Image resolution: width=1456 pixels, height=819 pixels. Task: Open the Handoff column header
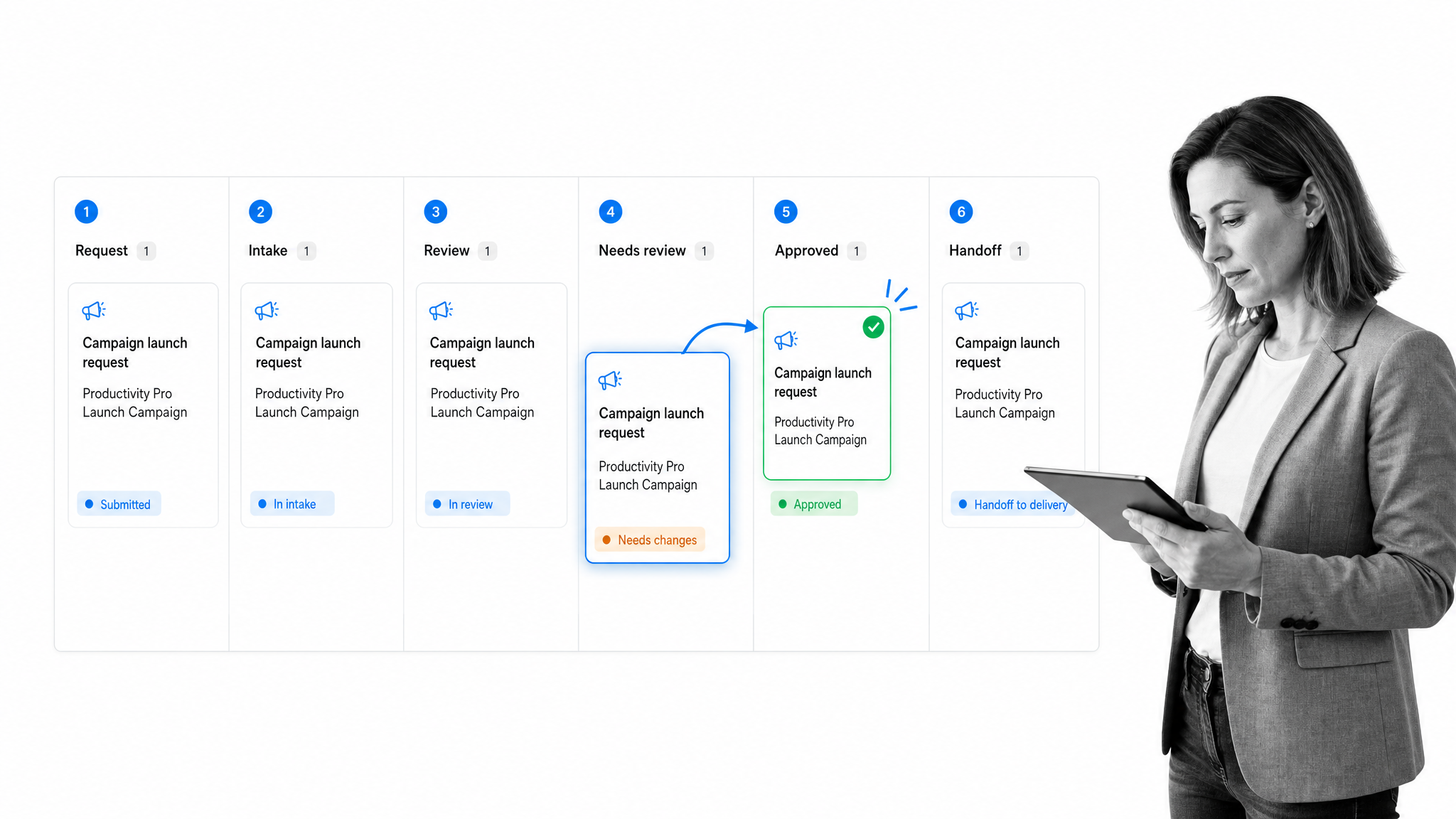(x=975, y=250)
